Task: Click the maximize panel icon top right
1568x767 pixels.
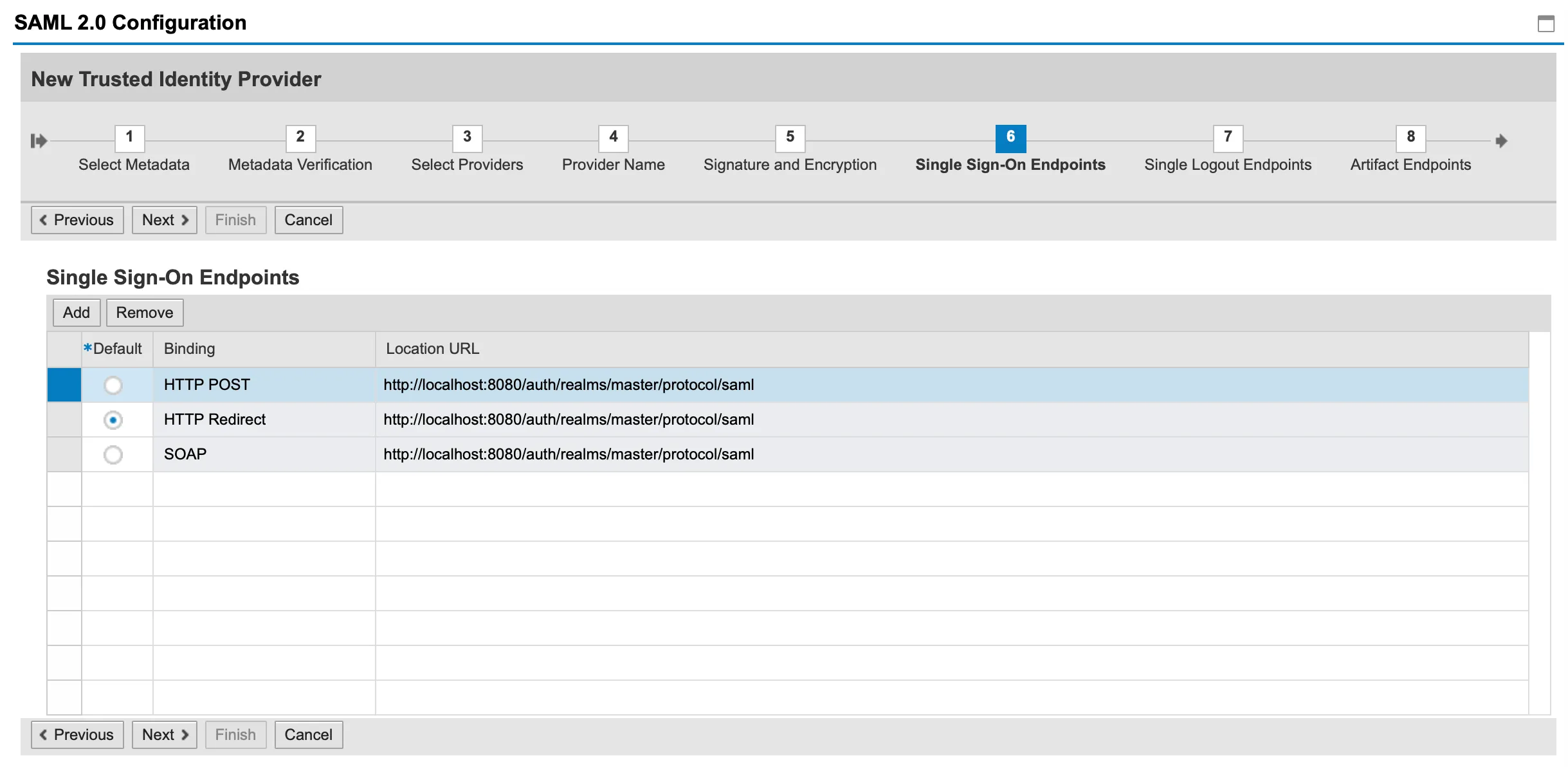Action: coord(1545,24)
